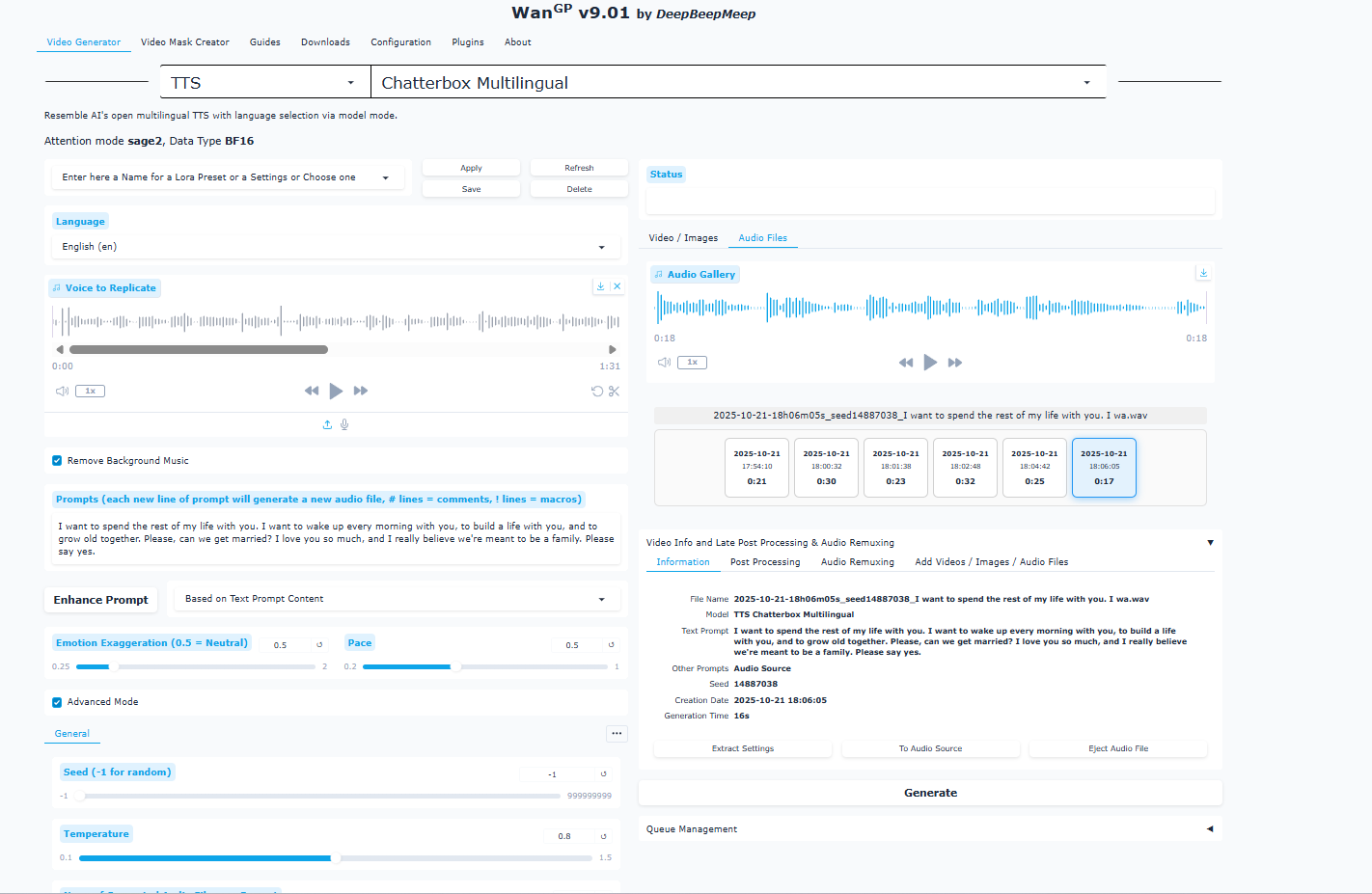This screenshot has height=894, width=1372.
Task: Rewind the Audio Gallery clip
Action: tap(906, 363)
